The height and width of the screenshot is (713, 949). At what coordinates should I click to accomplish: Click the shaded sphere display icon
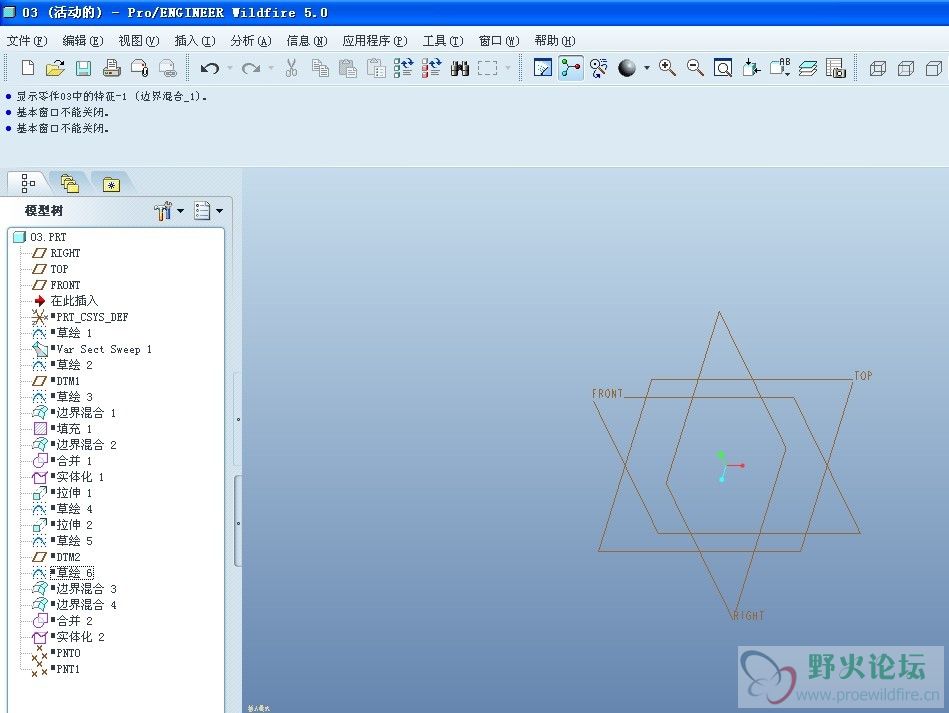(627, 68)
